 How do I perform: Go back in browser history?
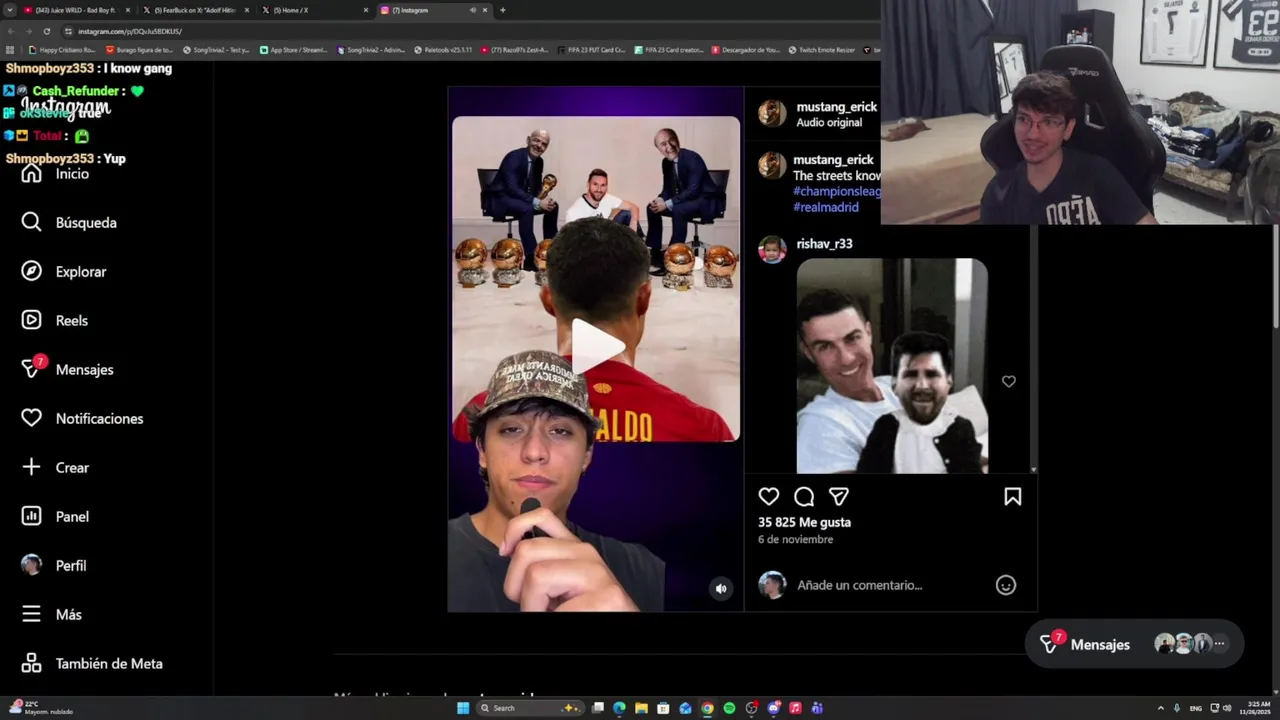click(11, 31)
